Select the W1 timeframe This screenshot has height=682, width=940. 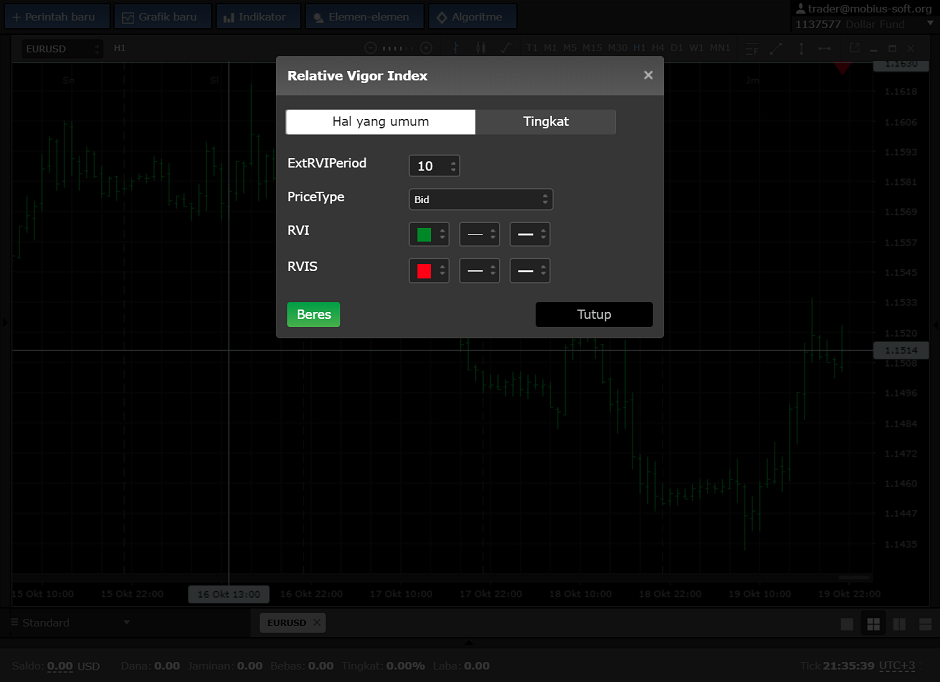pyautogui.click(x=697, y=48)
